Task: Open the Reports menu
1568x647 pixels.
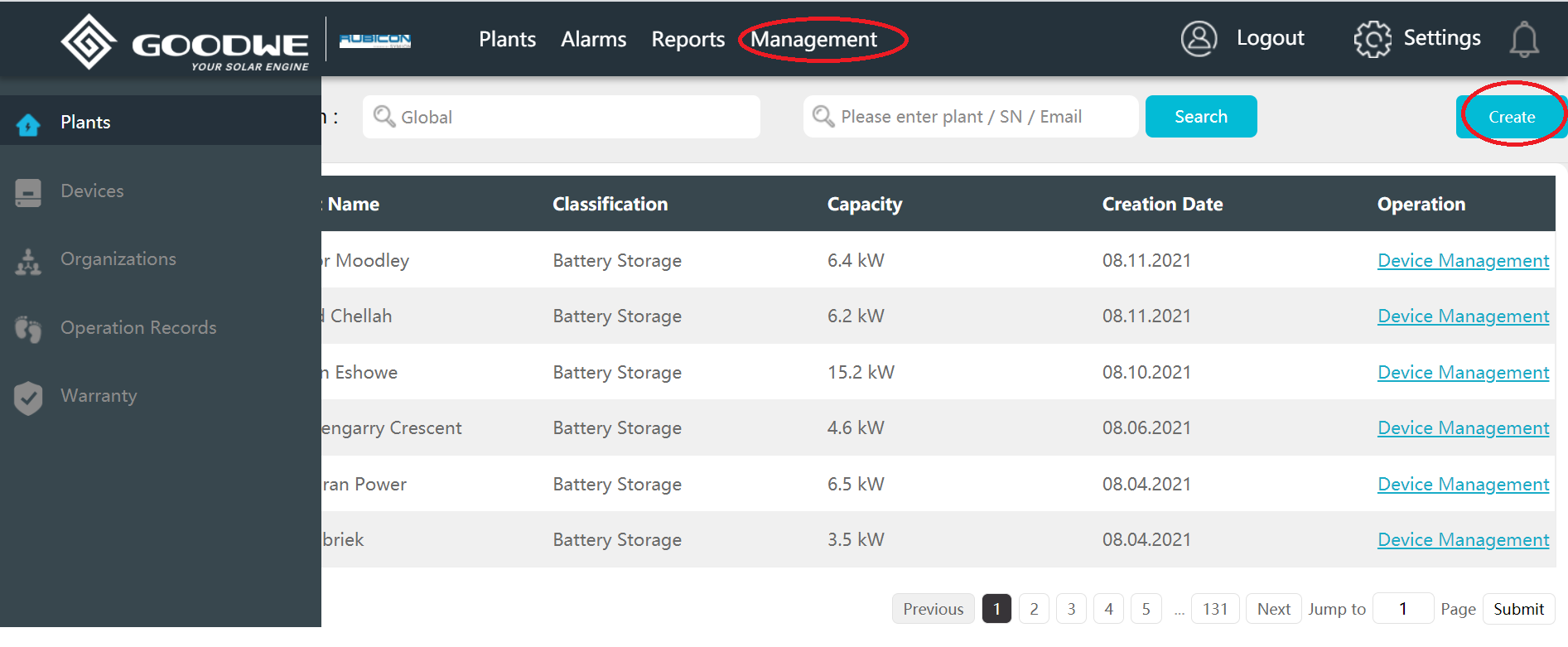Action: [688, 40]
